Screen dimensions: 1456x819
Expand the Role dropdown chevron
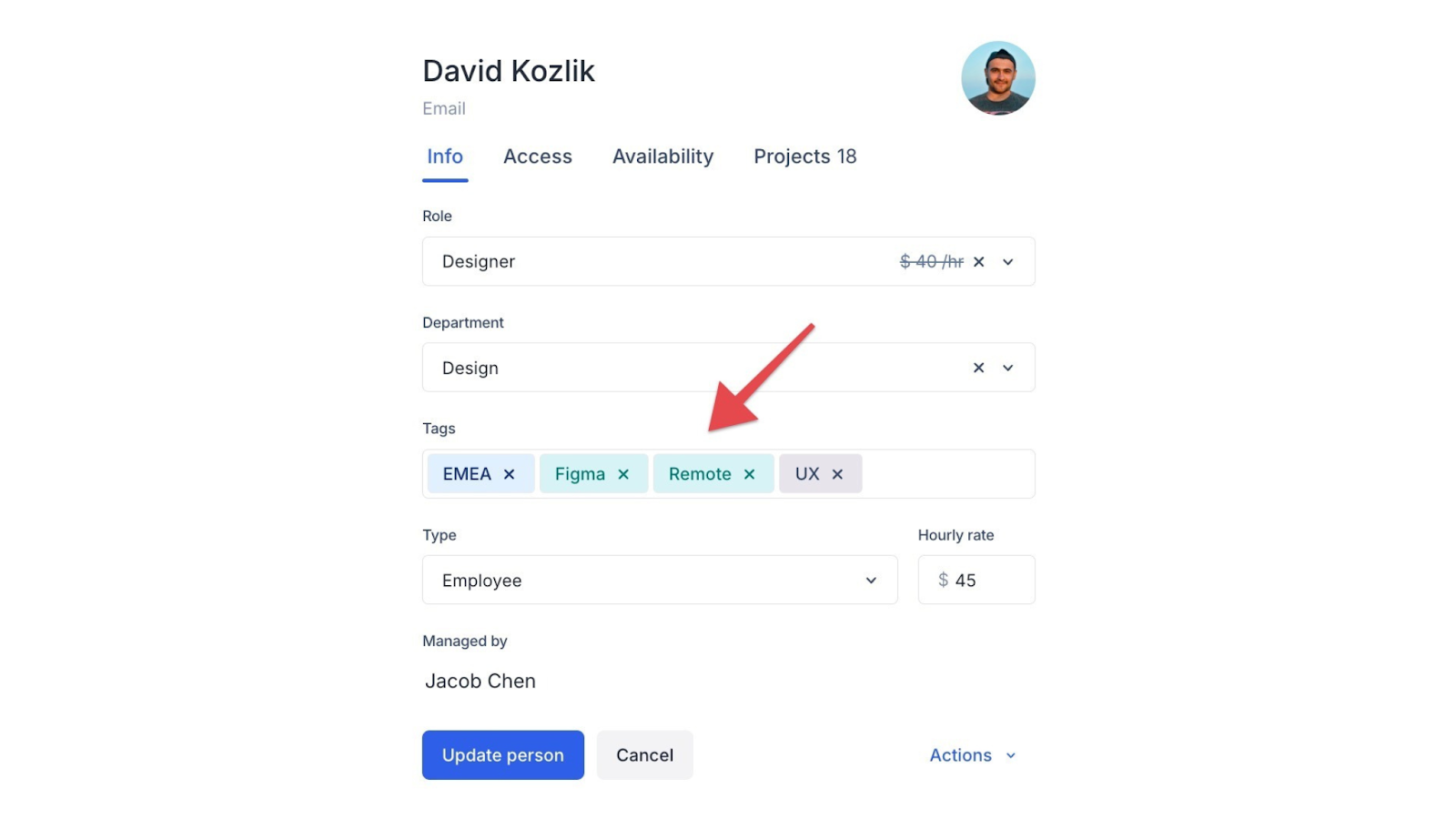(x=1008, y=262)
